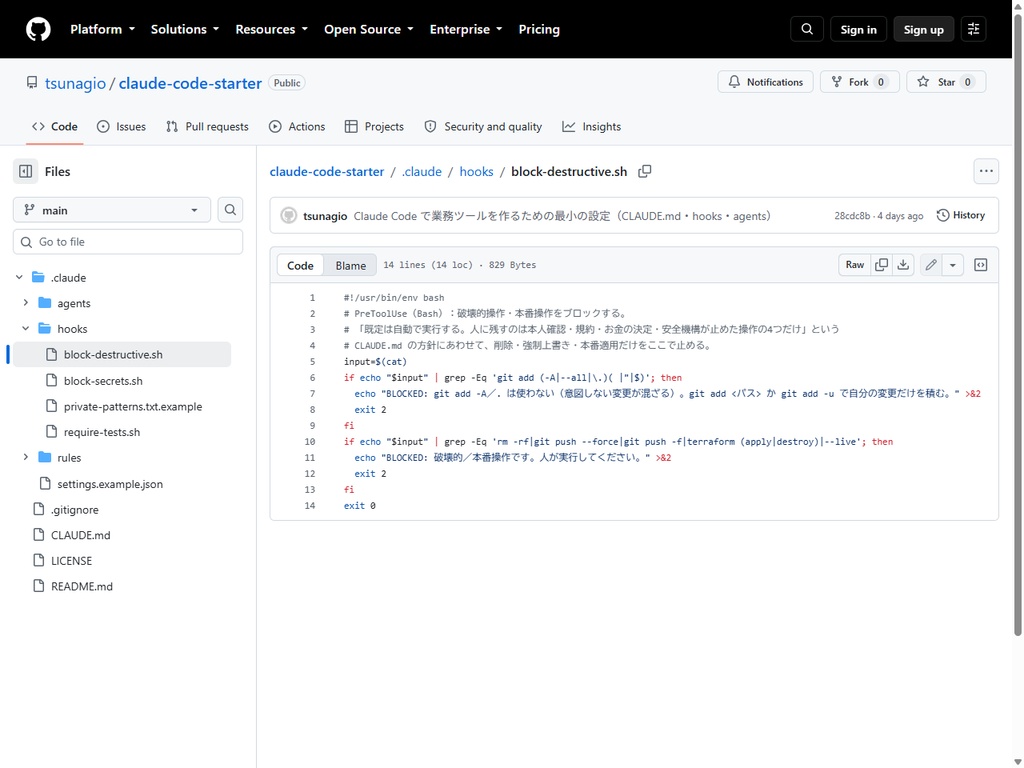Expand the rules folder chevron

pos(26,458)
